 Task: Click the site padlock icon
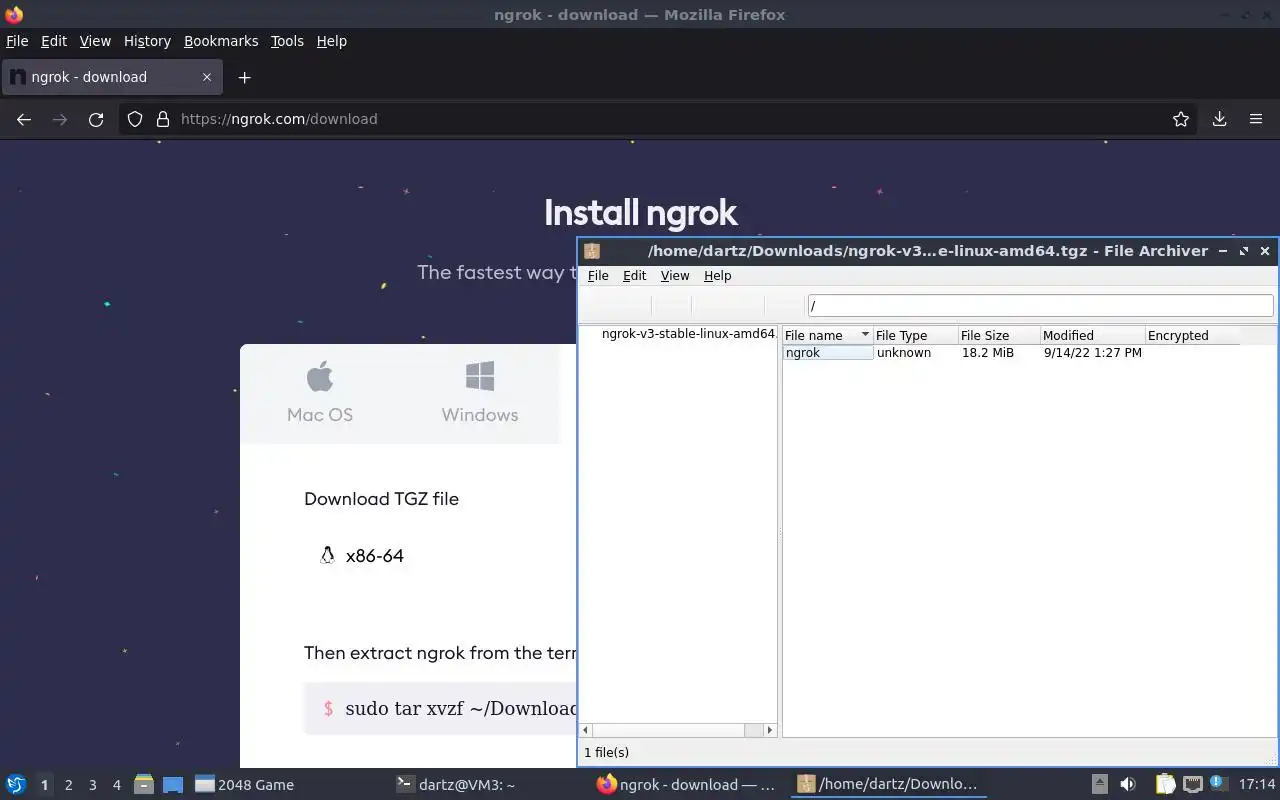click(163, 119)
